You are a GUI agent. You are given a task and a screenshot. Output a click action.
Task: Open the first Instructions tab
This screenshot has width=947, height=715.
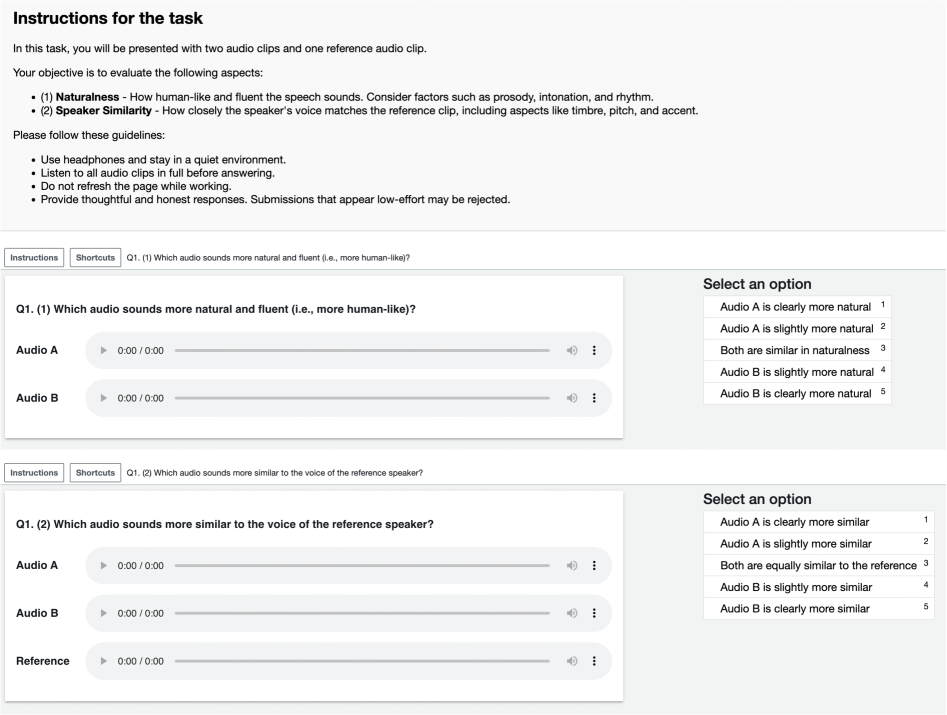[x=35, y=257]
